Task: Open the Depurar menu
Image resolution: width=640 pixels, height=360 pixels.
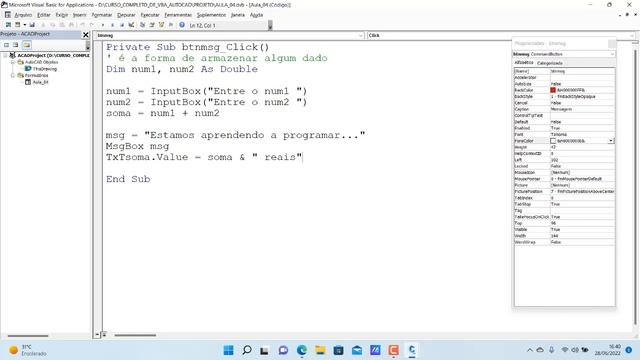Action: [x=126, y=15]
